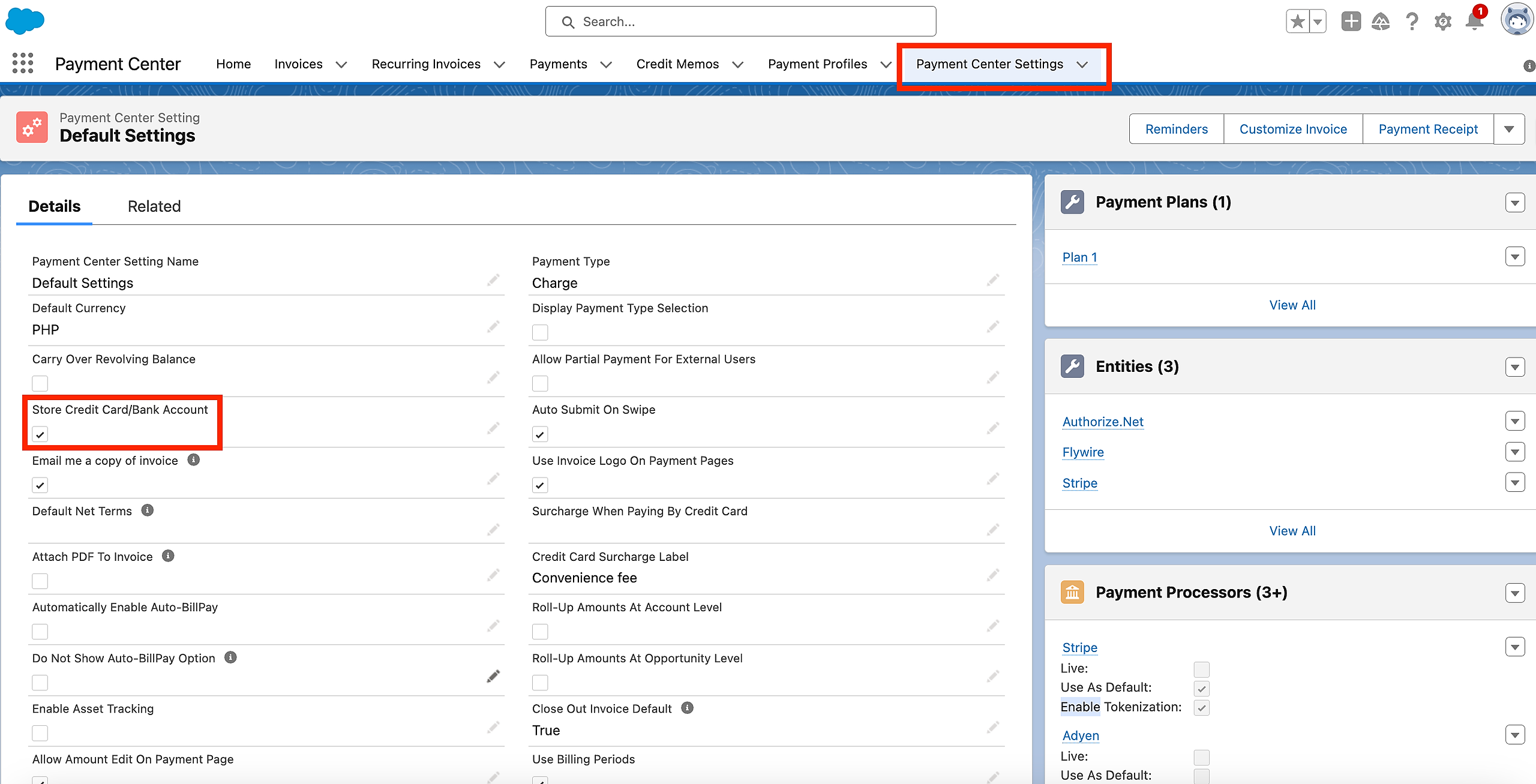Enable Carry Over Revolving Balance checkbox
Viewport: 1536px width, 784px height.
tap(40, 383)
